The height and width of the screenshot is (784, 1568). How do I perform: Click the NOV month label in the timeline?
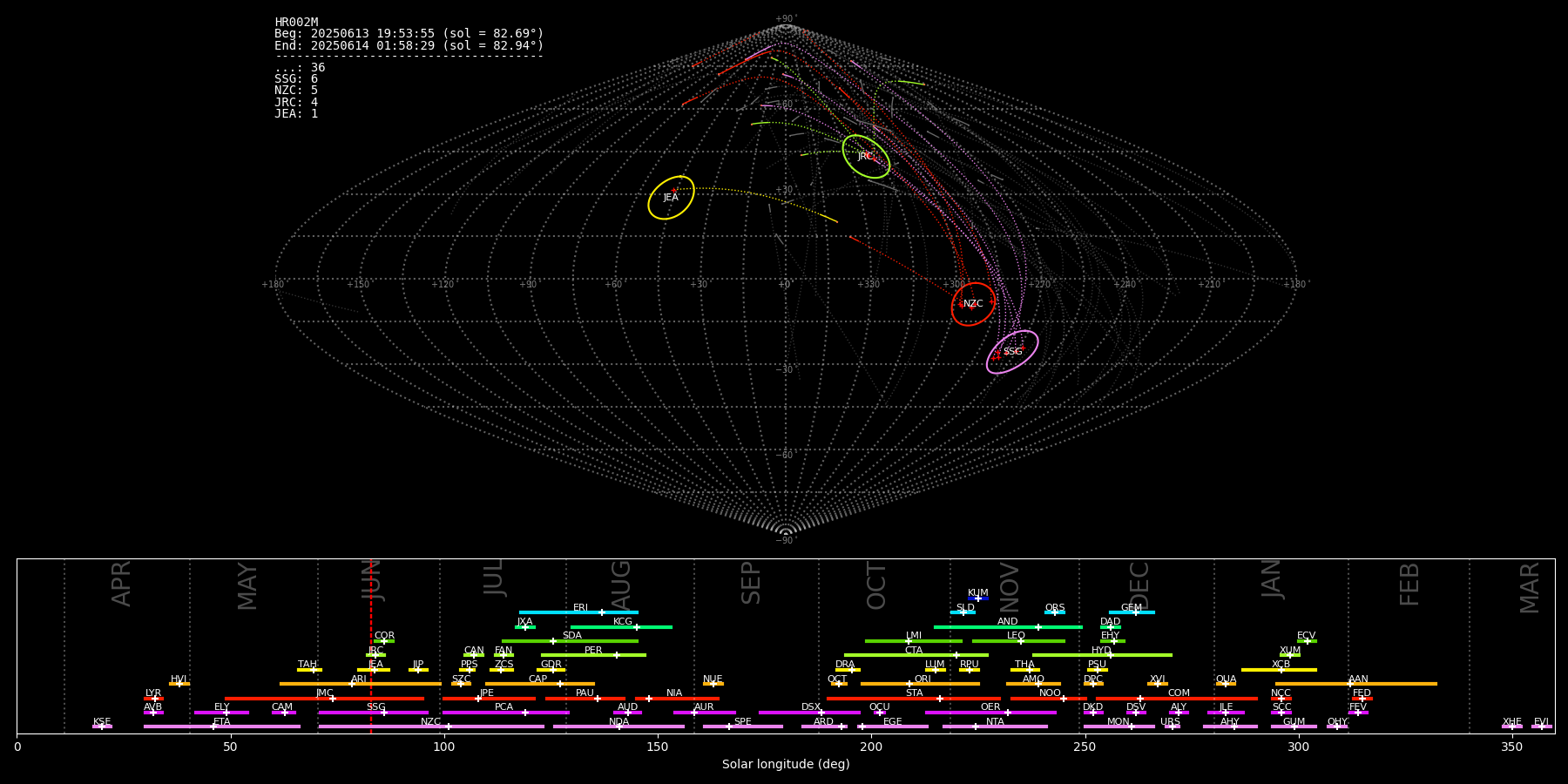tap(1010, 586)
